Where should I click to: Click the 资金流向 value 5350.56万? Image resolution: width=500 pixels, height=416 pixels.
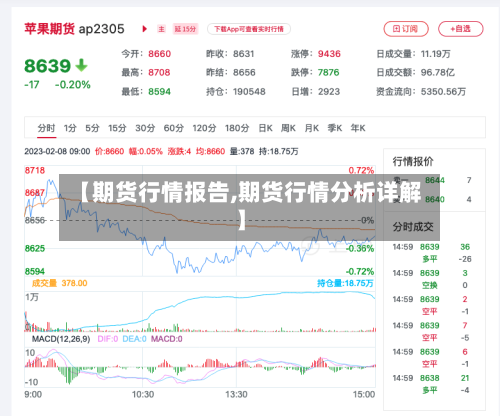(443, 91)
